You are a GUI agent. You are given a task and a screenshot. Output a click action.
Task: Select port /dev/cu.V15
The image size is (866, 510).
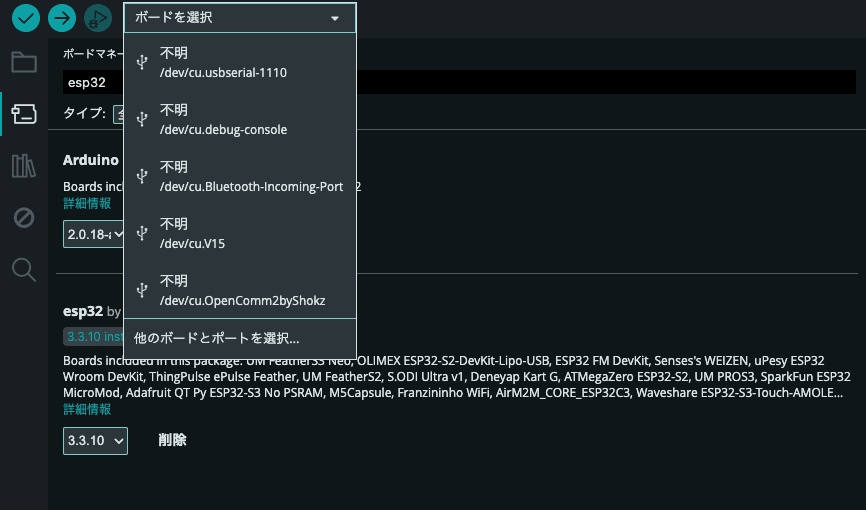240,233
